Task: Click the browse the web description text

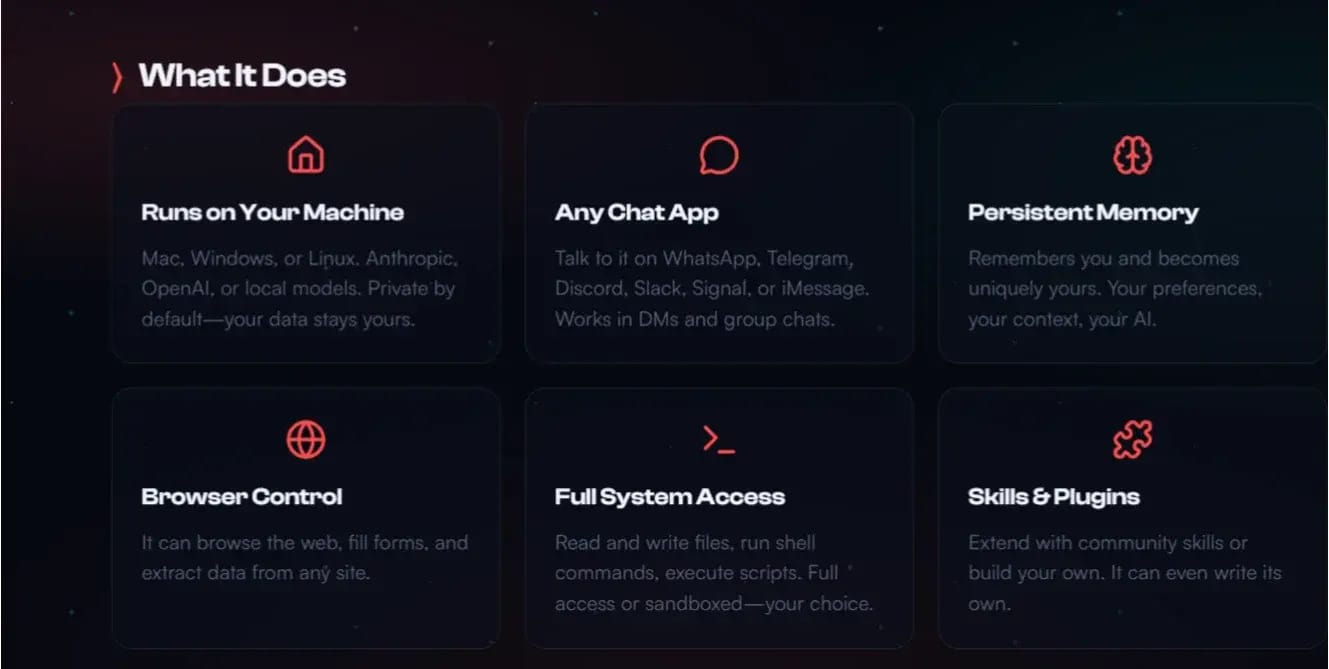Action: point(305,558)
